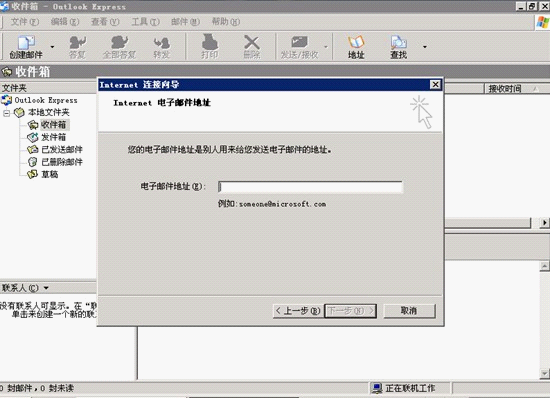This screenshot has width=551, height=399.
Task: Click the Sent Items folder icon
Action: (x=33, y=149)
